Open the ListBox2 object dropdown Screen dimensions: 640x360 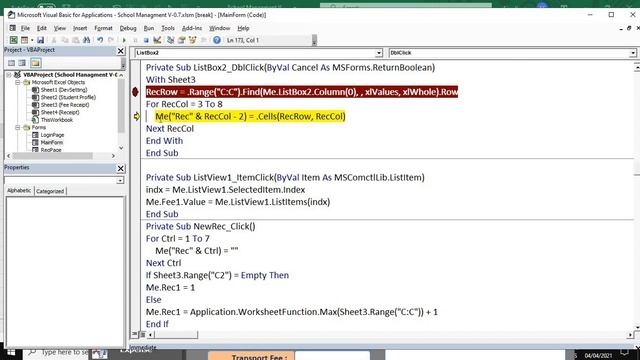(378, 53)
